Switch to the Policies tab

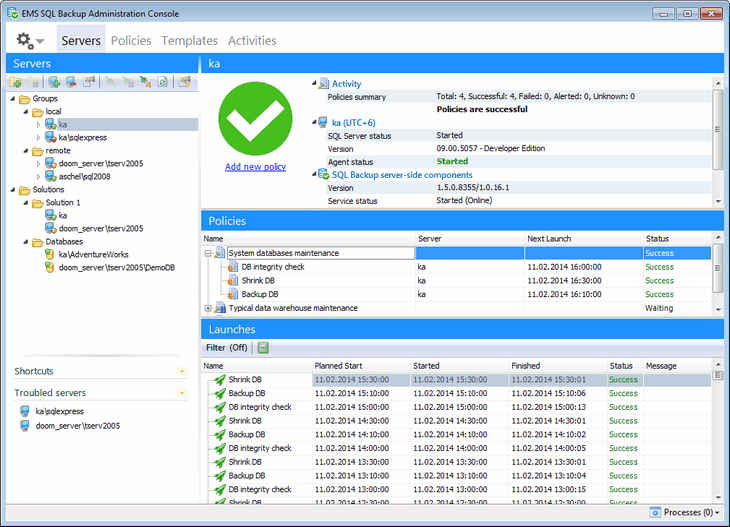(131, 41)
